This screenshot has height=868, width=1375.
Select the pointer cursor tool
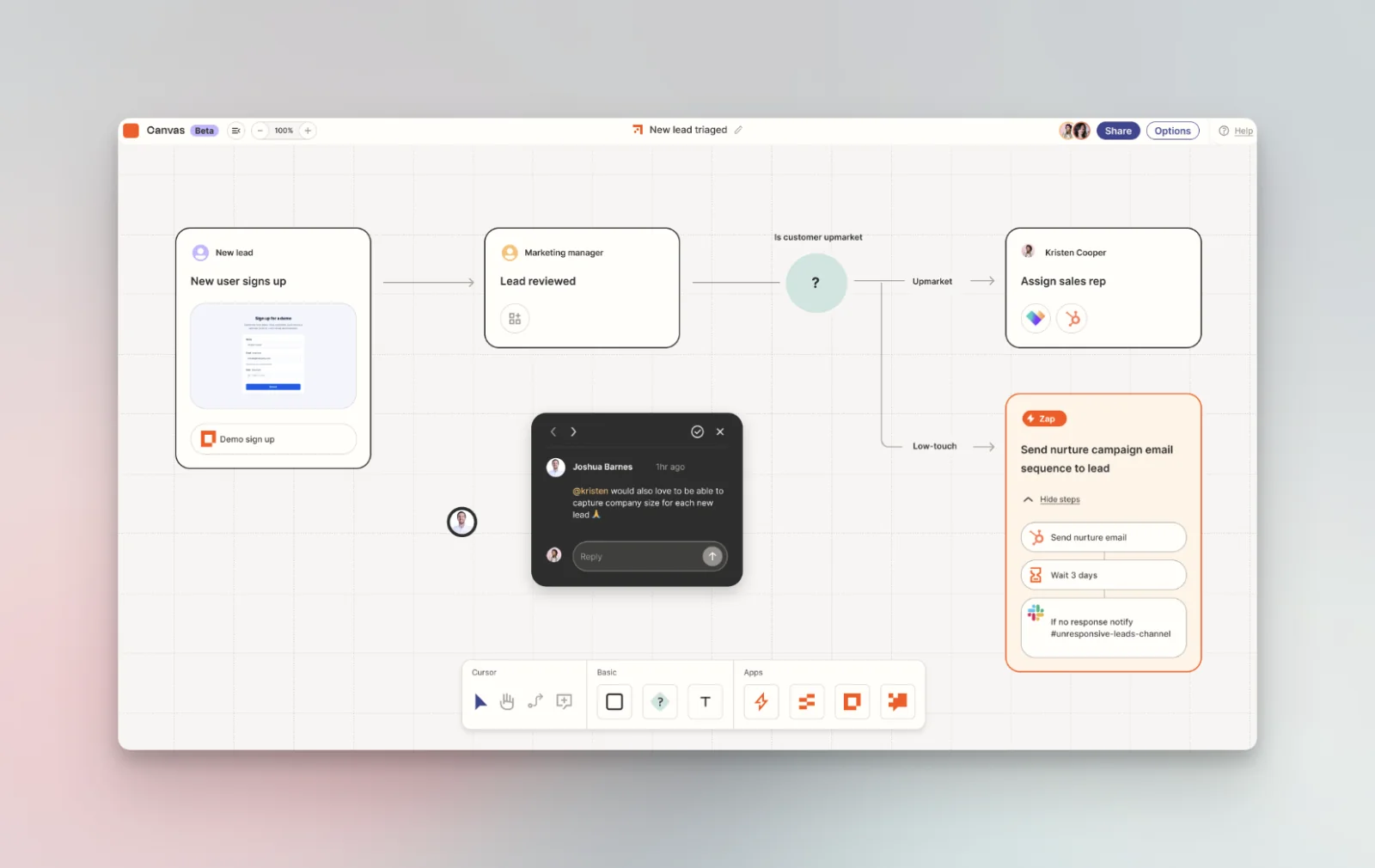click(480, 701)
